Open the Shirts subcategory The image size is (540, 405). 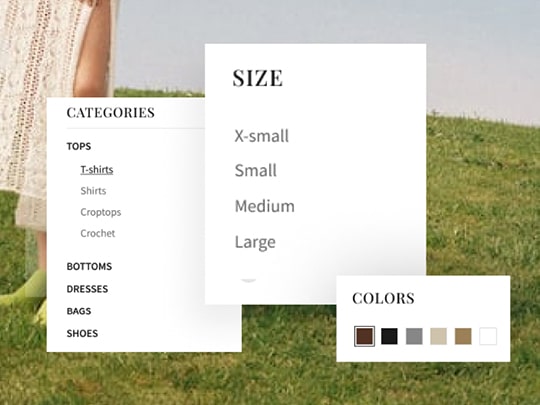tap(93, 191)
